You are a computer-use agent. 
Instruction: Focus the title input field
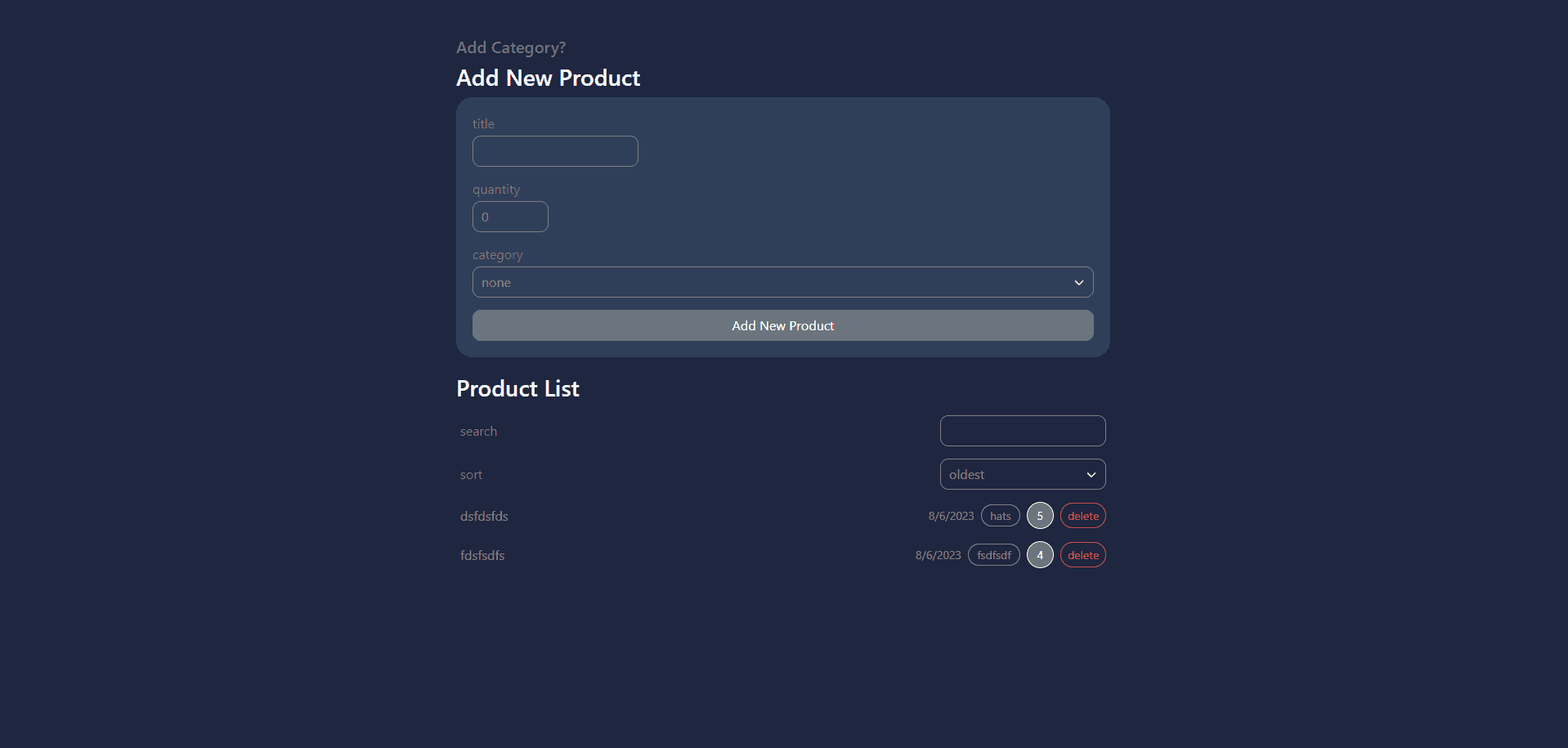click(555, 151)
